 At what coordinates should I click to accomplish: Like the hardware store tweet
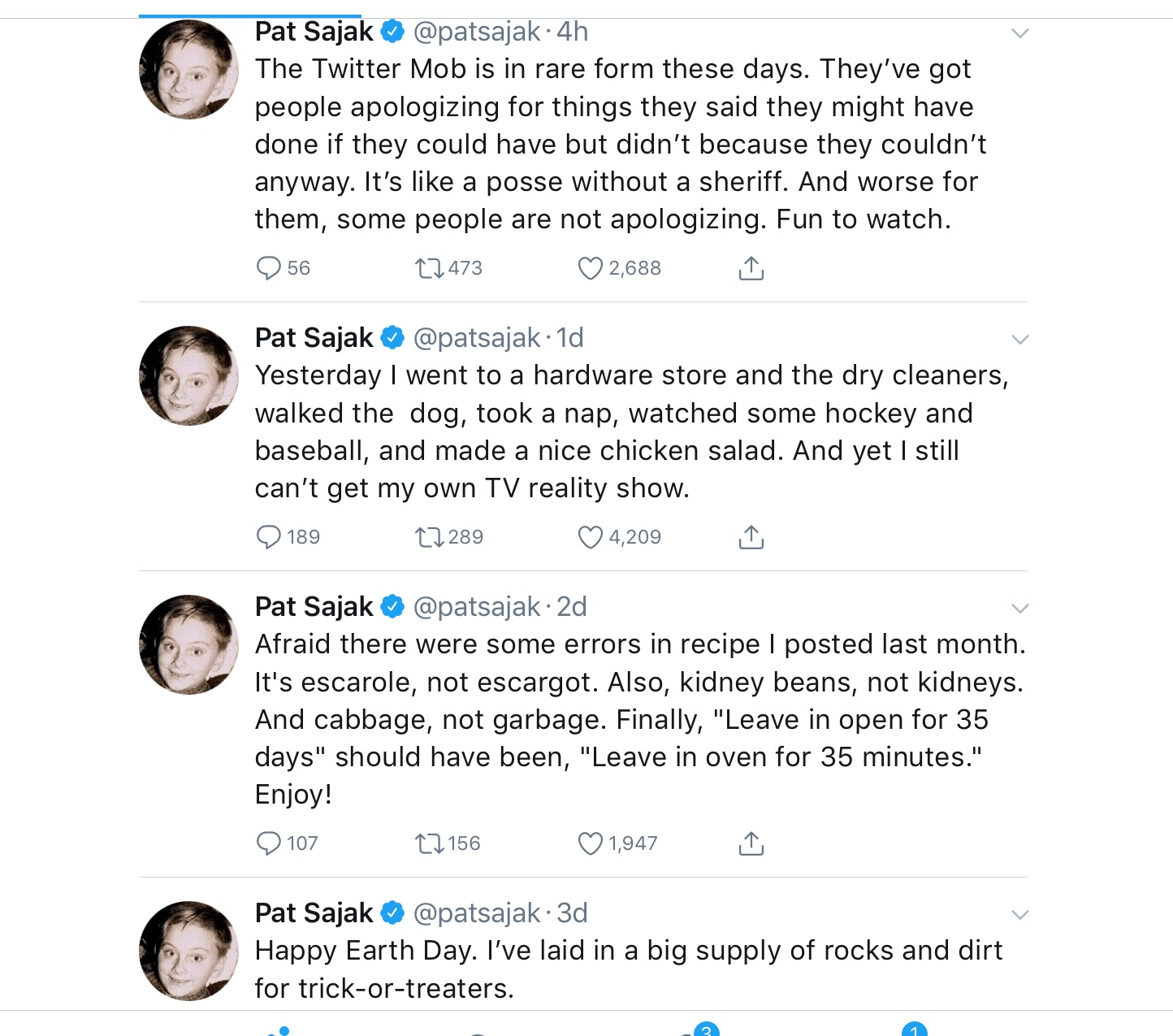[590, 537]
